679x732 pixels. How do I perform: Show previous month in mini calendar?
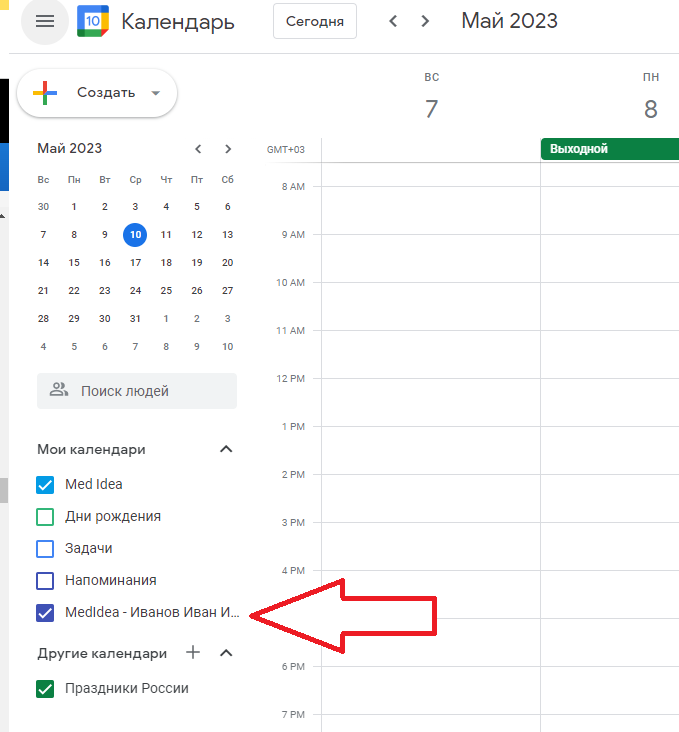point(198,149)
